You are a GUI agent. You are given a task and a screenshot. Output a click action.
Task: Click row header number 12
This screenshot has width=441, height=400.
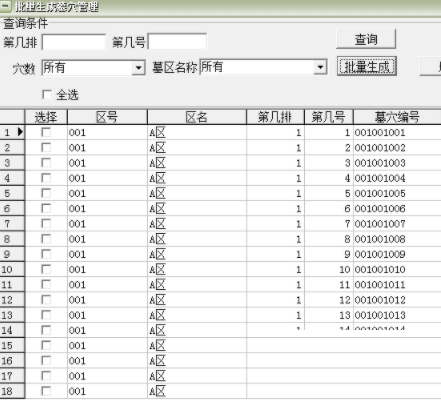[12, 300]
